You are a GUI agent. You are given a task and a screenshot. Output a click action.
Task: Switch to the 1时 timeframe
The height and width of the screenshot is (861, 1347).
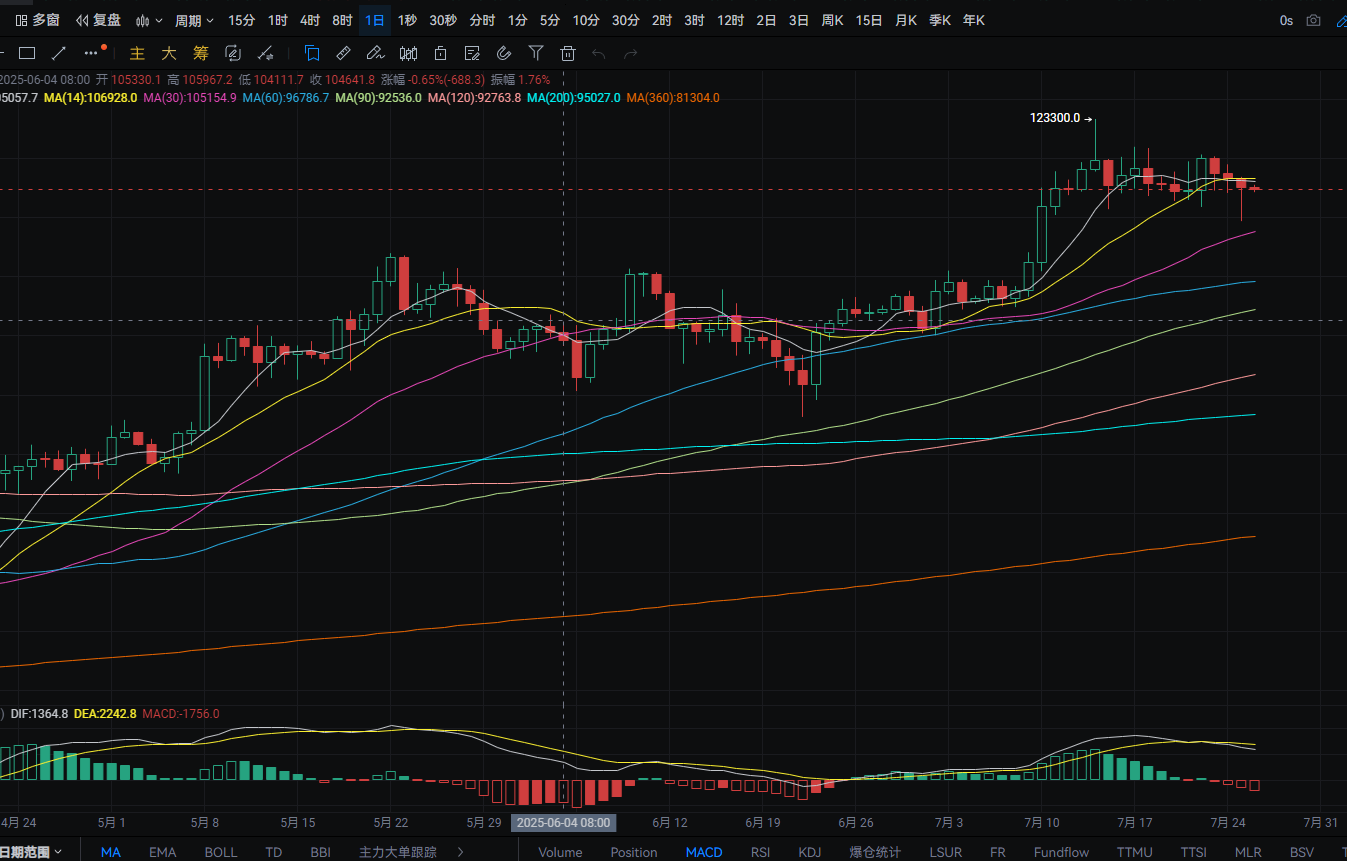(x=277, y=20)
